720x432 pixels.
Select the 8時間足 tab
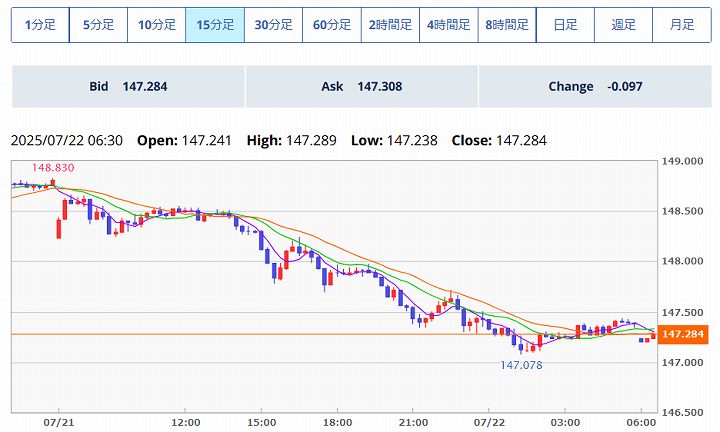(x=507, y=25)
